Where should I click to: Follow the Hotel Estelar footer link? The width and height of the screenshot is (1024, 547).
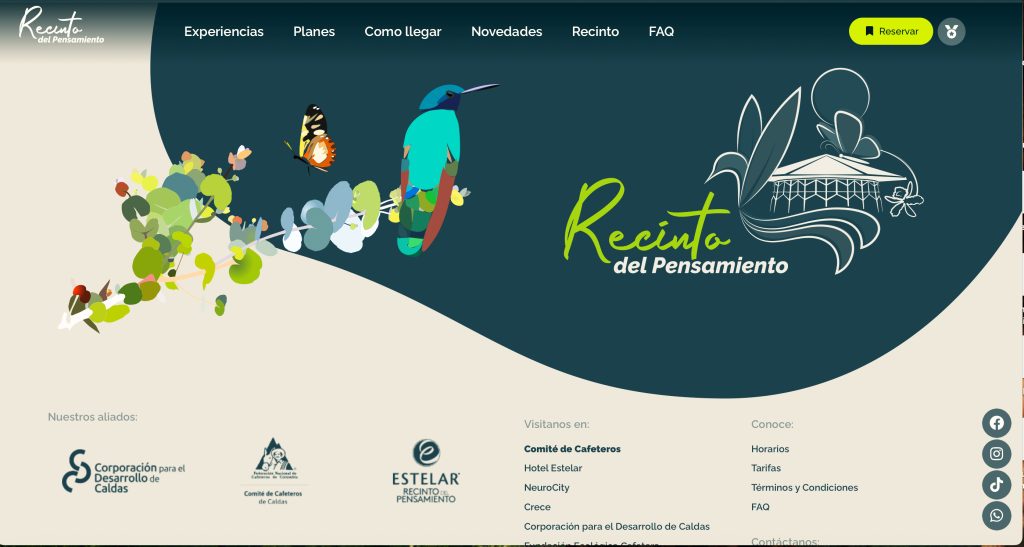tap(553, 468)
